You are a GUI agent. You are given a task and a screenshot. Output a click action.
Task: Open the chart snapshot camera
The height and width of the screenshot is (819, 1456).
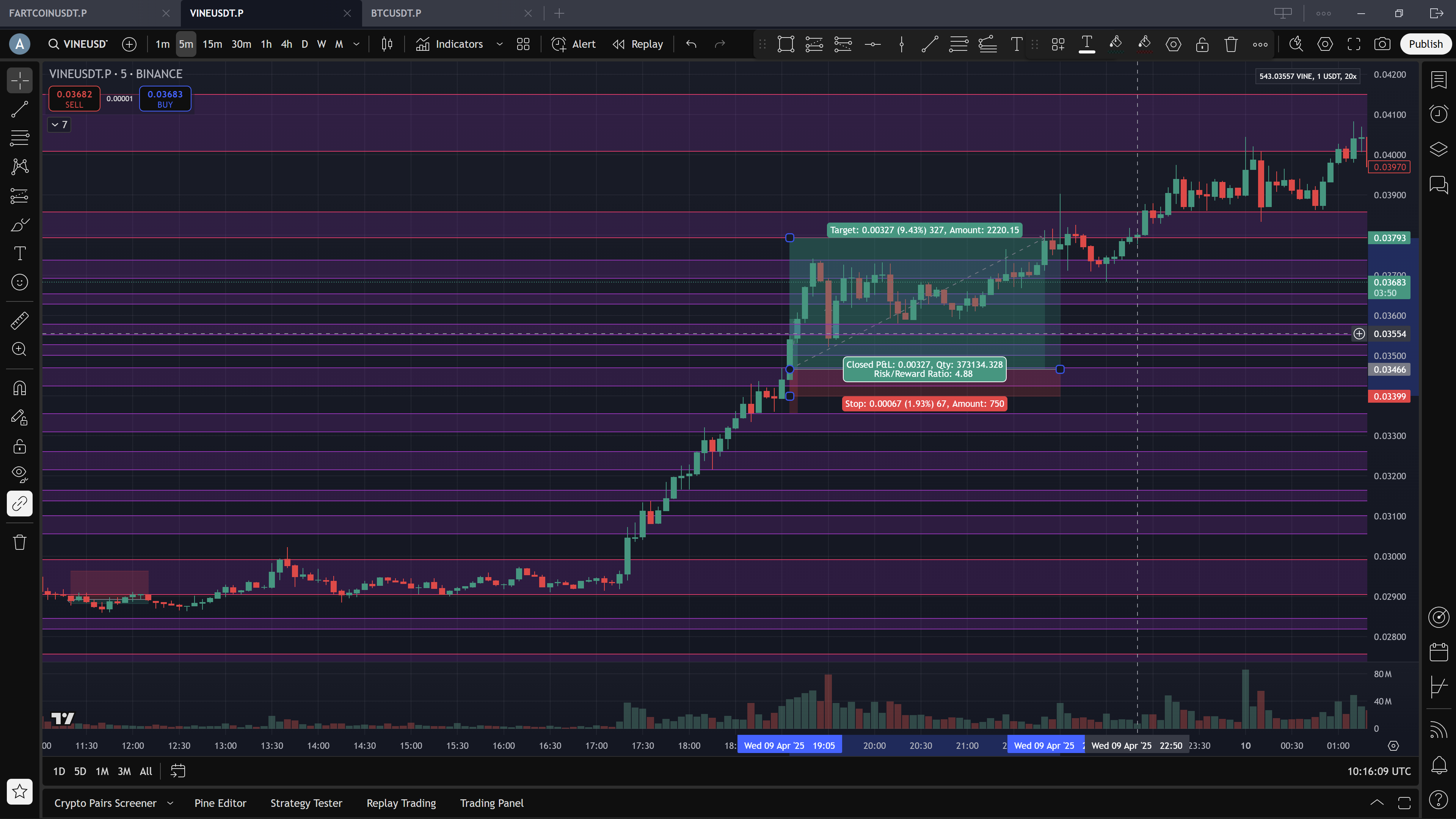pos(1382,44)
